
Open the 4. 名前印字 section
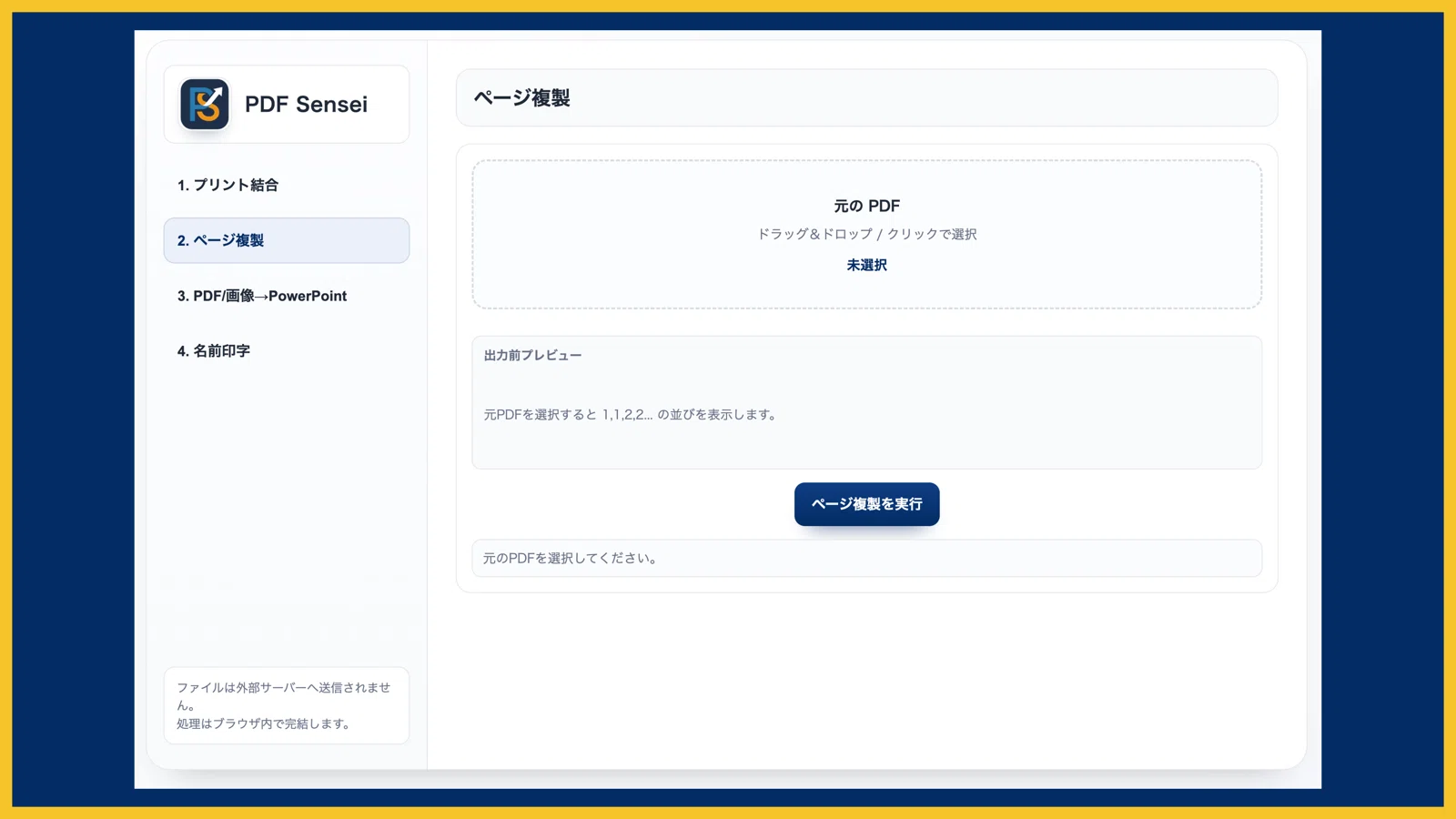coord(287,350)
